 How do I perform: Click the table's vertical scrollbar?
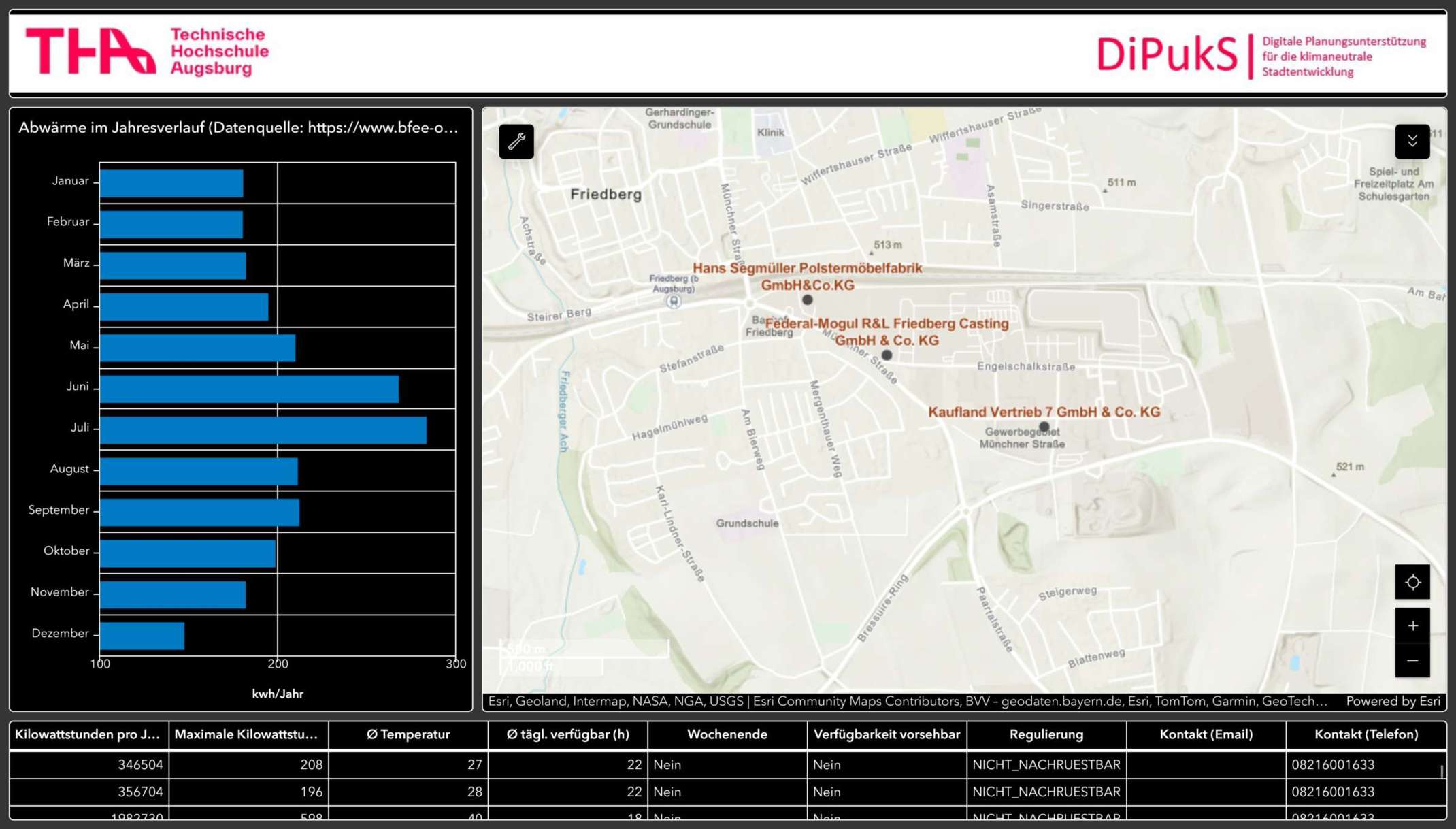tap(1441, 772)
